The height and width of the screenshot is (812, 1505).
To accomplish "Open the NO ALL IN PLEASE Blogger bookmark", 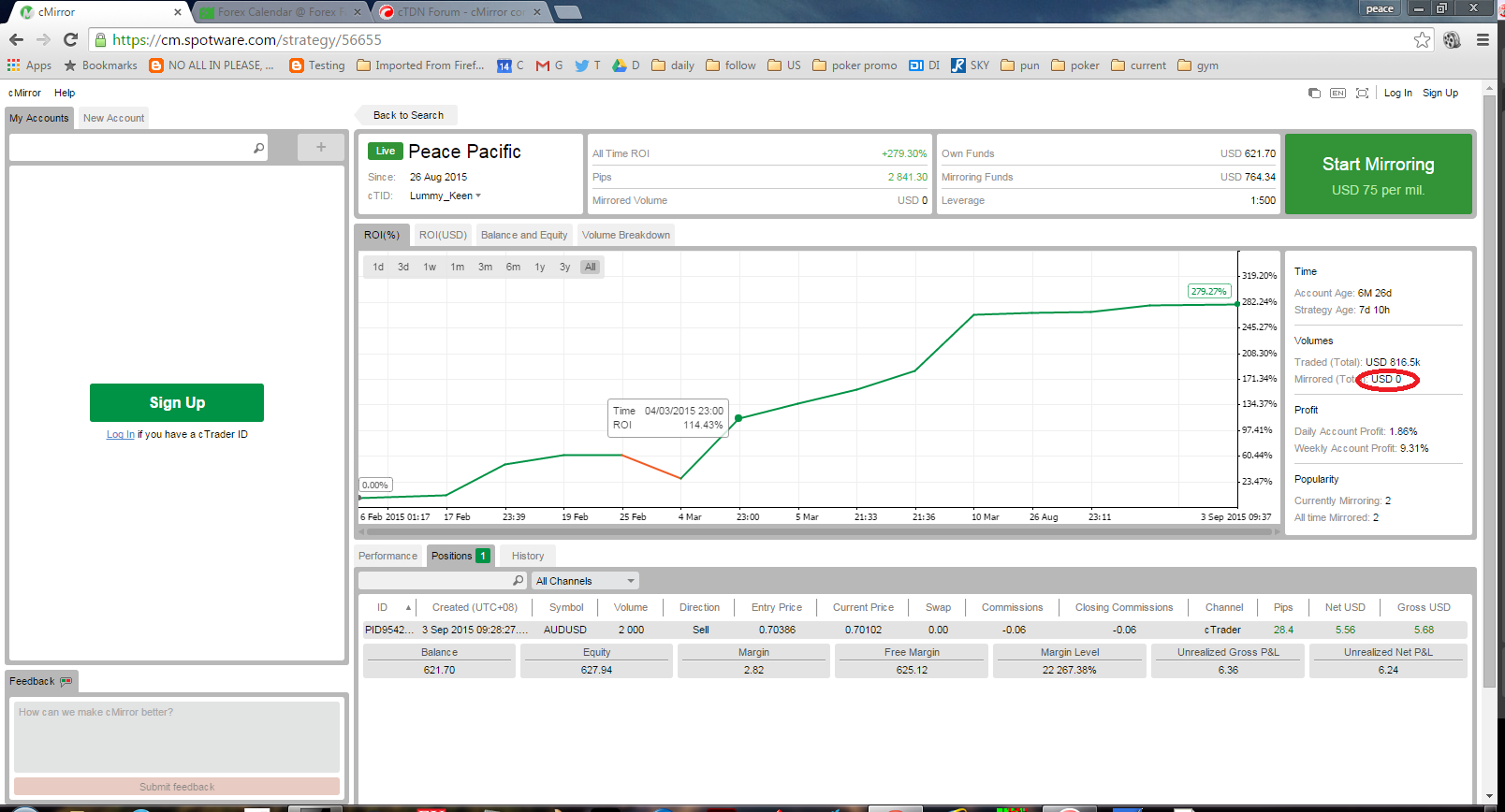I will click(212, 65).
